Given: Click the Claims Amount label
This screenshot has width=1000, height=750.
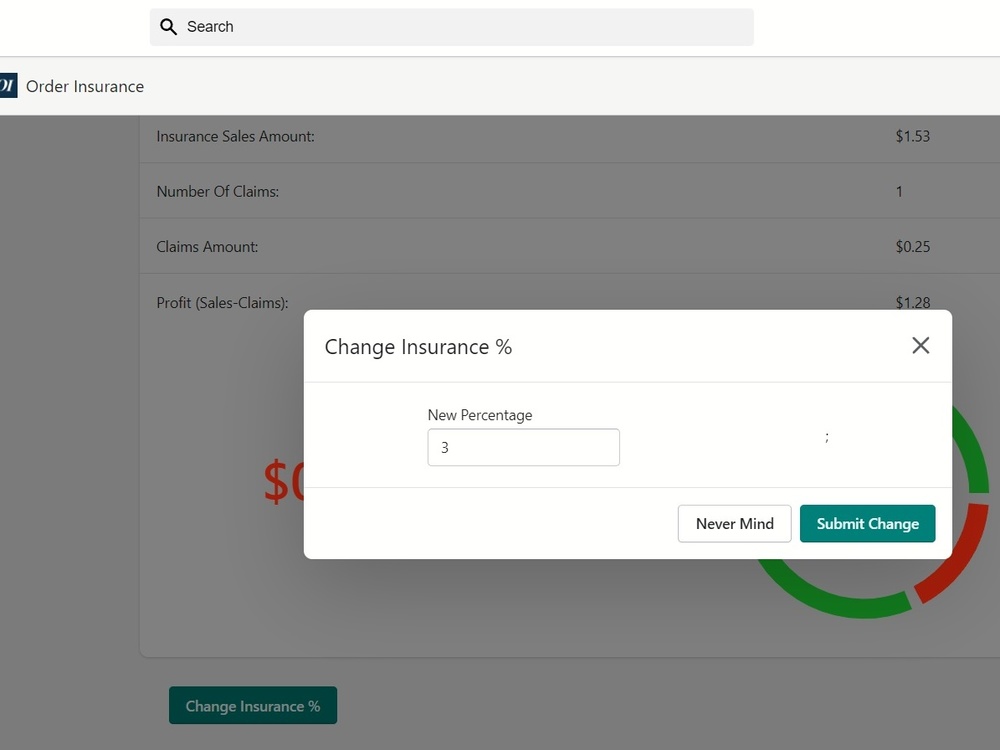Looking at the screenshot, I should tap(207, 247).
